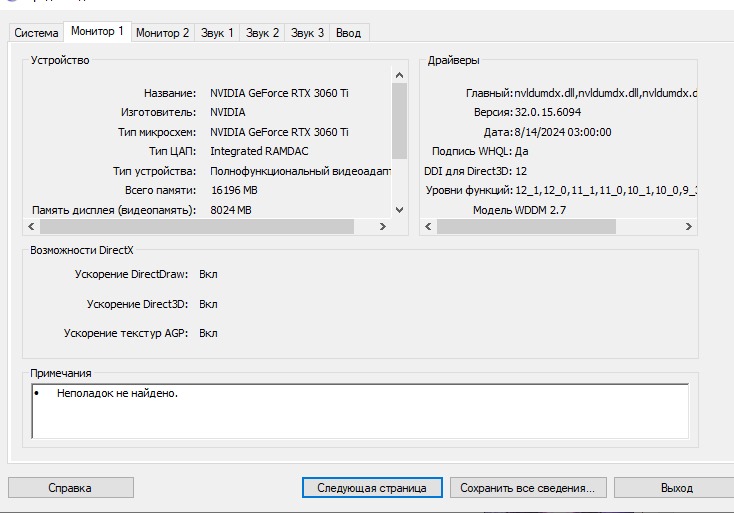Viewport: 734px width, 513px height.
Task: Switch to the Система tab
Action: click(36, 33)
